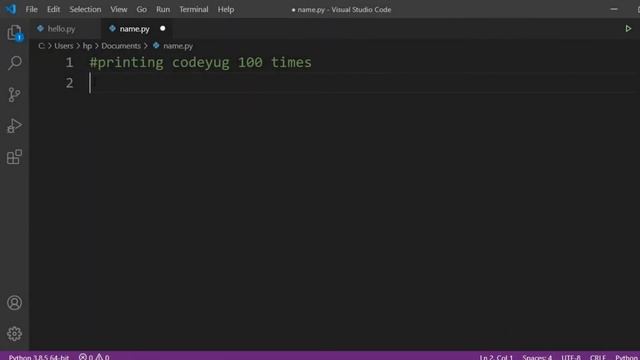This screenshot has width=640, height=360.
Task: Click the warnings count icon in status bar
Action: click(99, 357)
